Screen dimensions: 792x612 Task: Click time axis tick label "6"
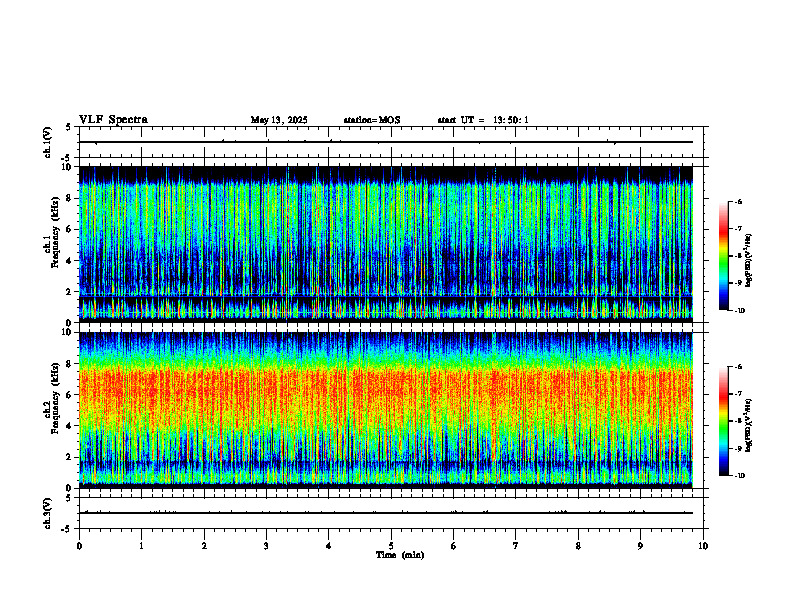[454, 546]
